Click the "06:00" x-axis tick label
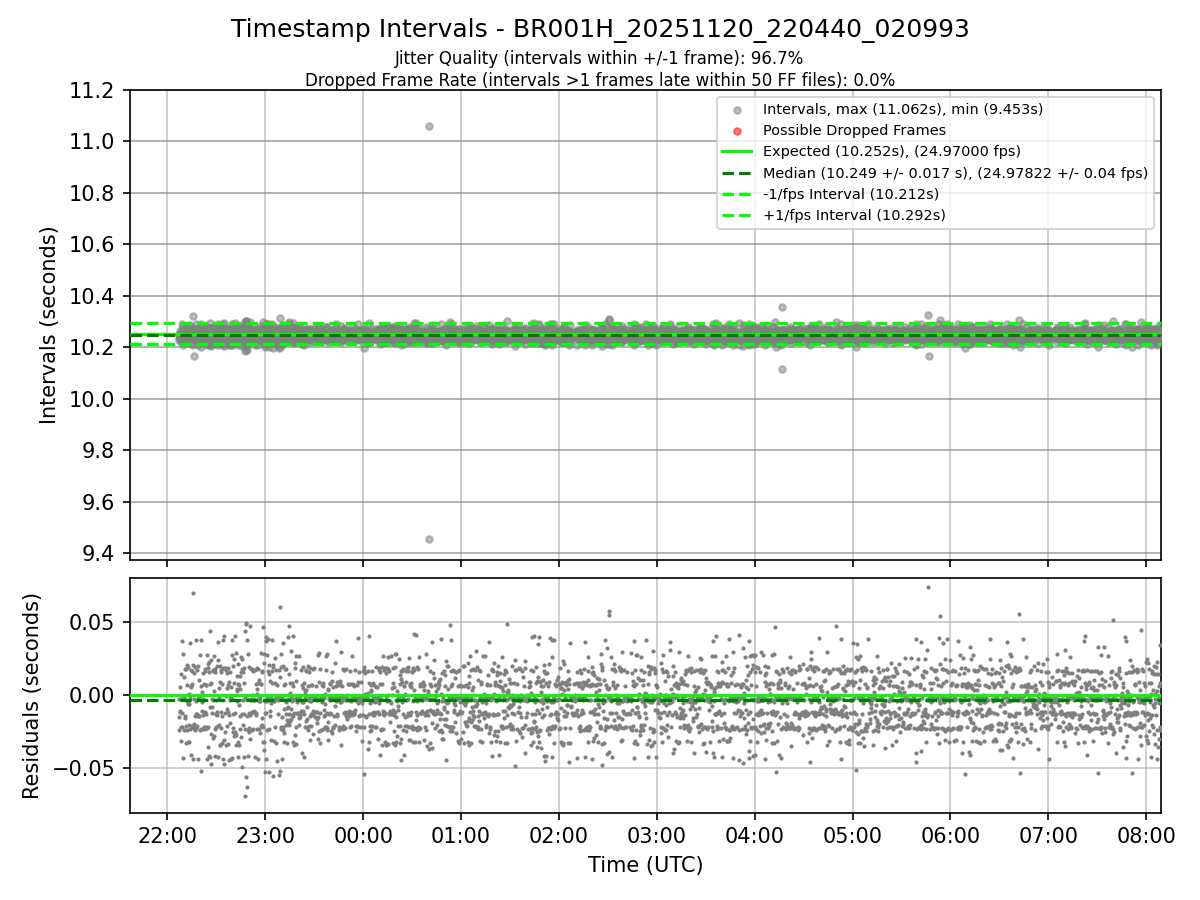Screen dimensions: 1200x900 coord(950,833)
